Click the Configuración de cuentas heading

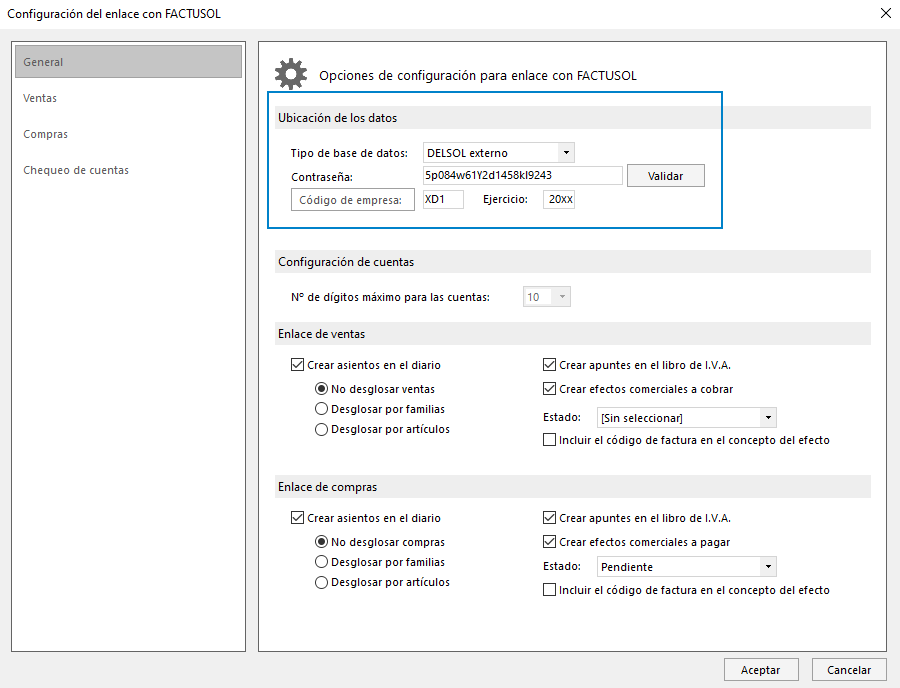[x=346, y=262]
